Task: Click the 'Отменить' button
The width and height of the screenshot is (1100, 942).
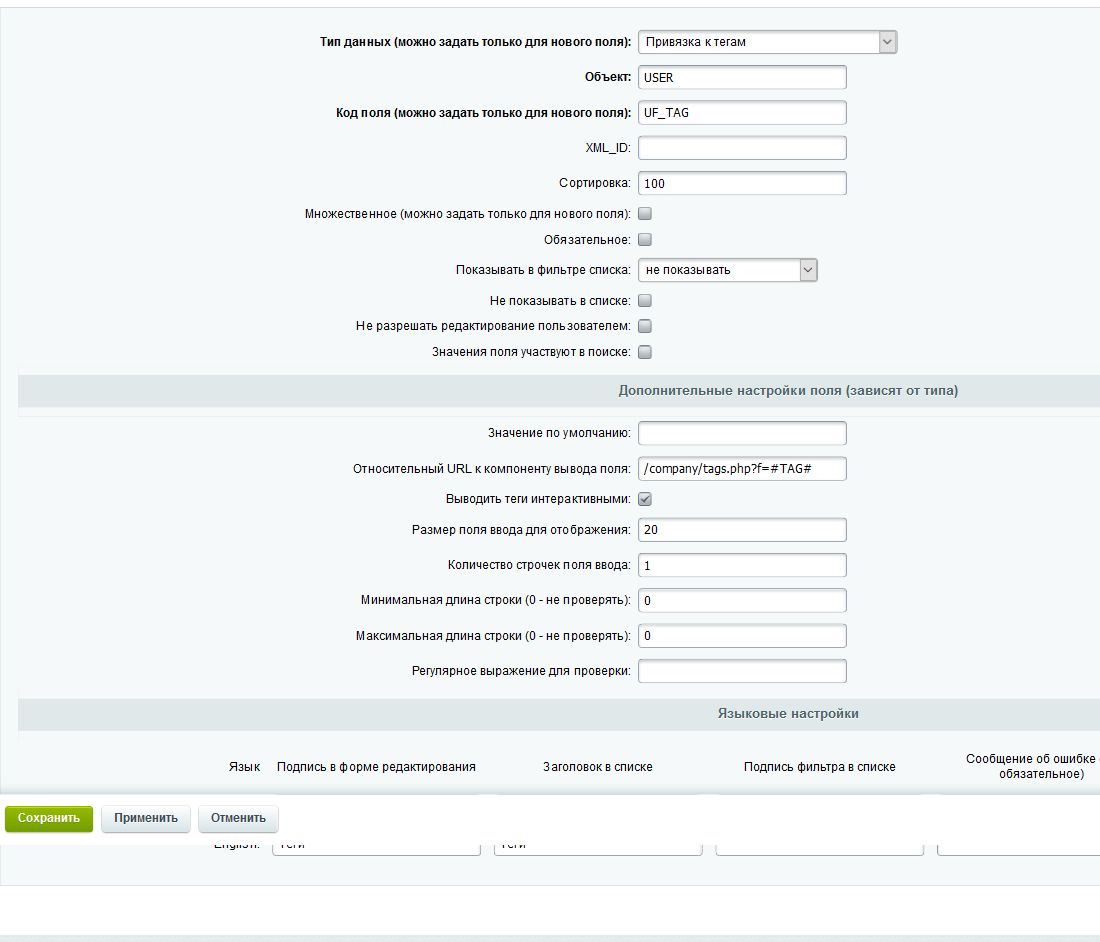Action: point(238,818)
